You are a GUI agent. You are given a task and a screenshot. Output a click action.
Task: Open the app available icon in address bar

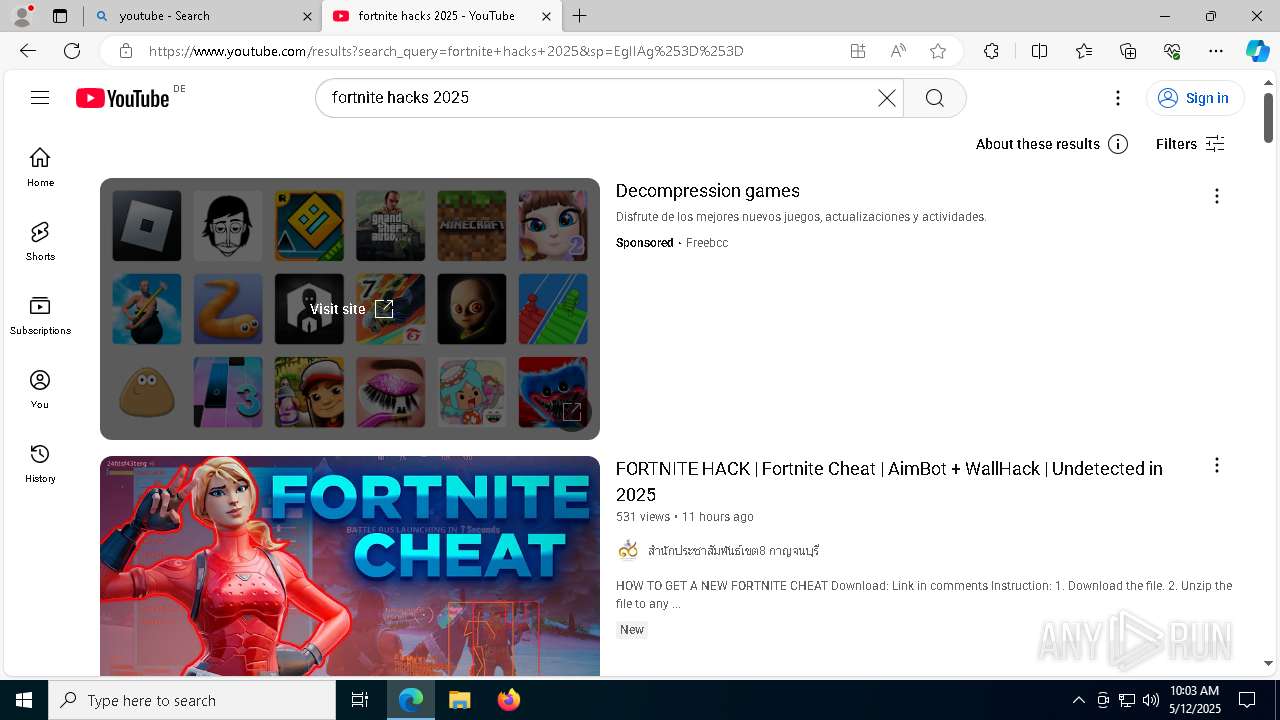pyautogui.click(x=858, y=51)
